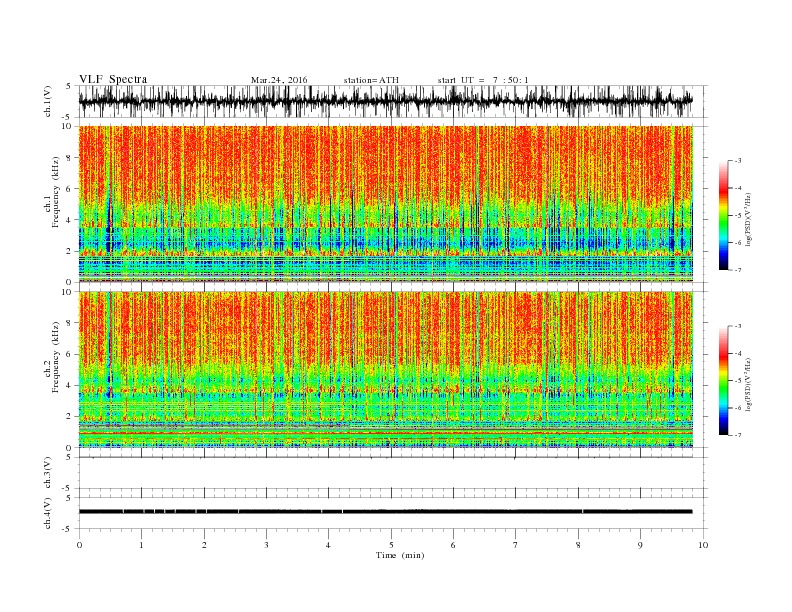Click the "ch.1(V)" waveform axis label
The width and height of the screenshot is (792, 612).
point(48,101)
